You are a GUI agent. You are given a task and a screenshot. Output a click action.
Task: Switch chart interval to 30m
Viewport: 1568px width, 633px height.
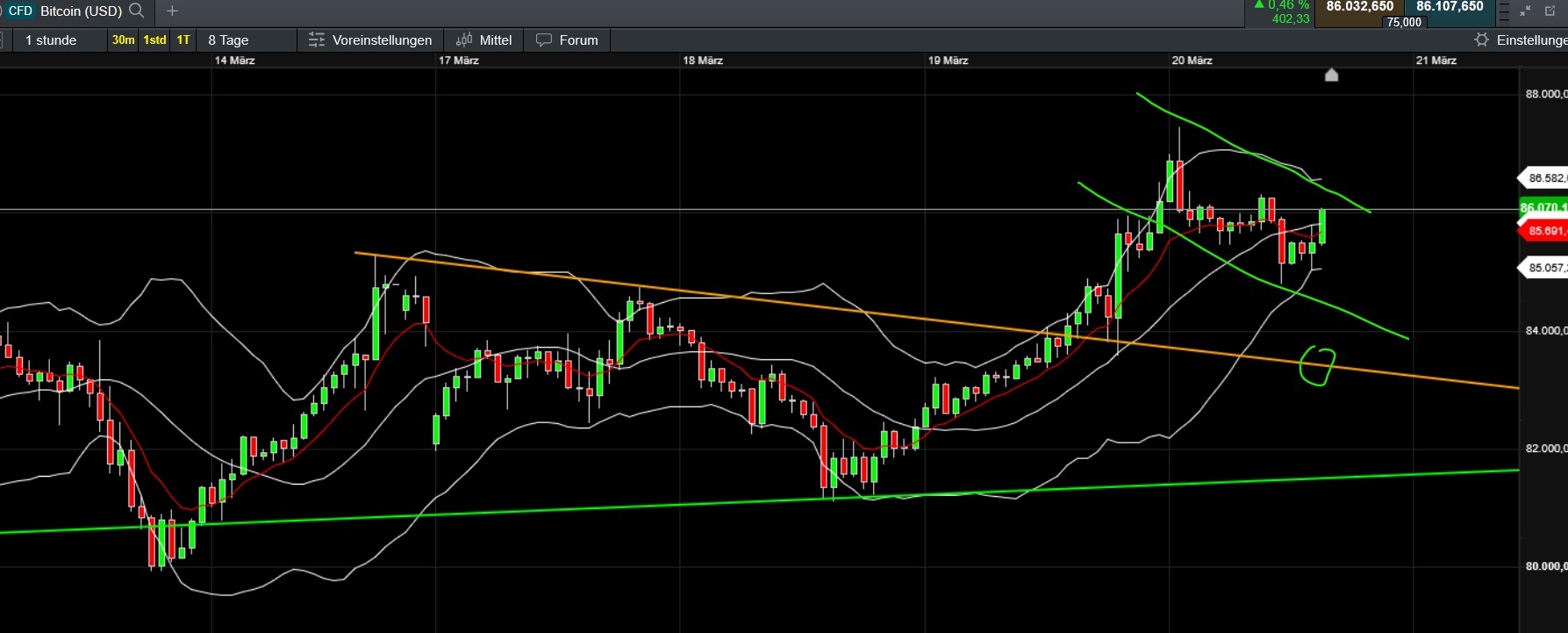click(x=124, y=40)
